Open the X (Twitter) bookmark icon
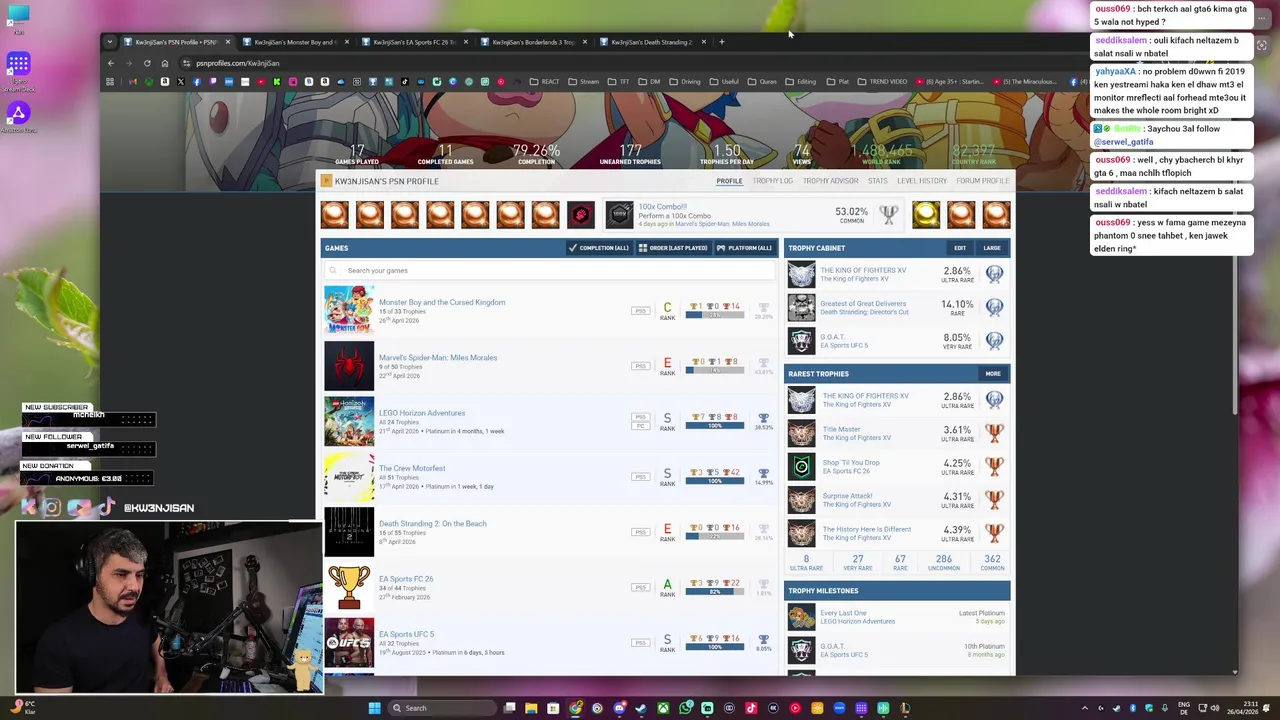Image resolution: width=1280 pixels, height=720 pixels. [x=181, y=82]
